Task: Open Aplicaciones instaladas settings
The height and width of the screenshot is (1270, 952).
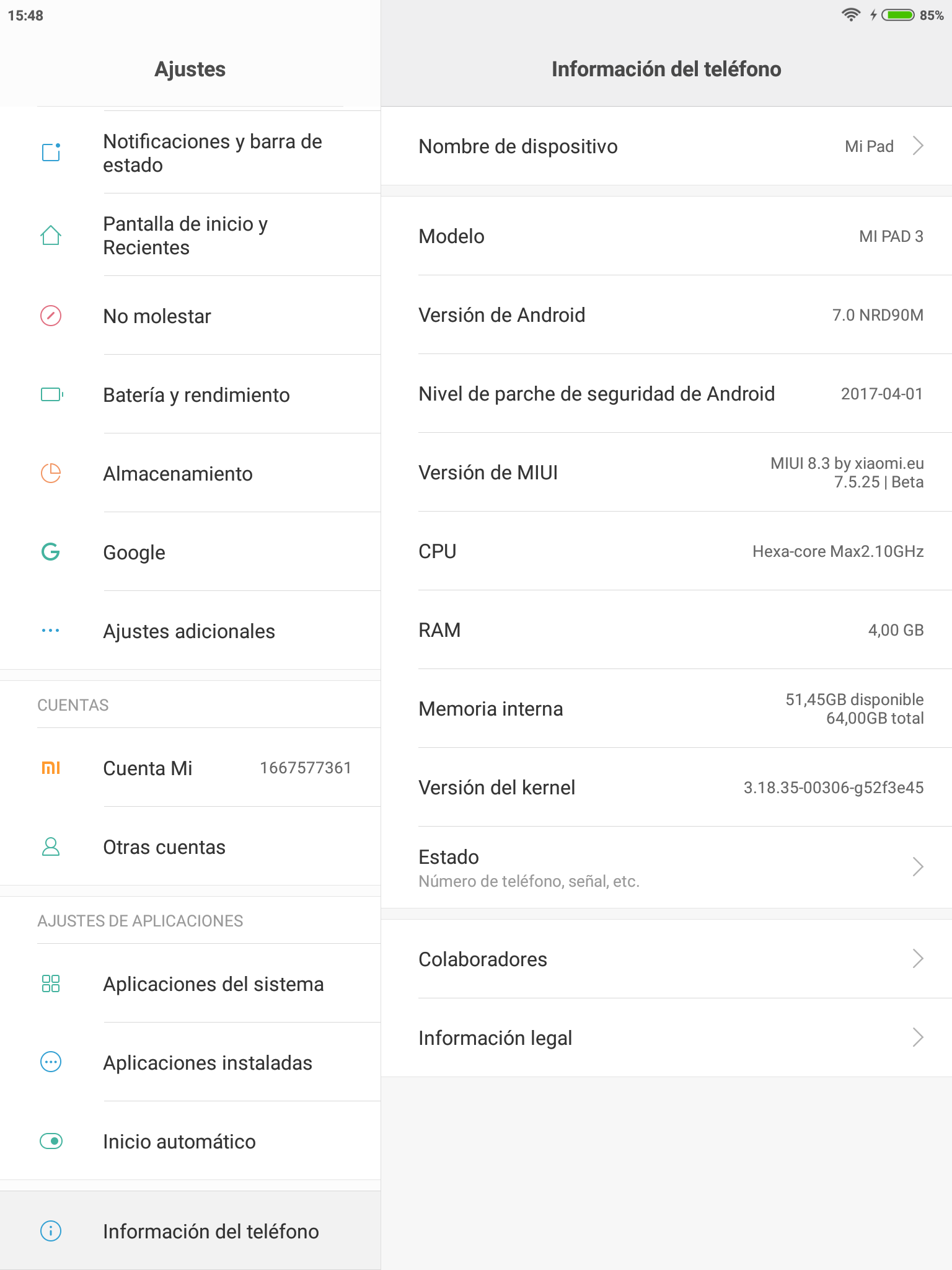Action: click(x=190, y=1062)
